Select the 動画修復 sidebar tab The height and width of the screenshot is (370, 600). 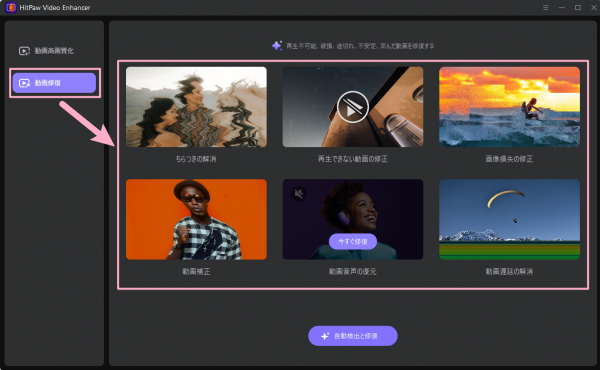(54, 83)
